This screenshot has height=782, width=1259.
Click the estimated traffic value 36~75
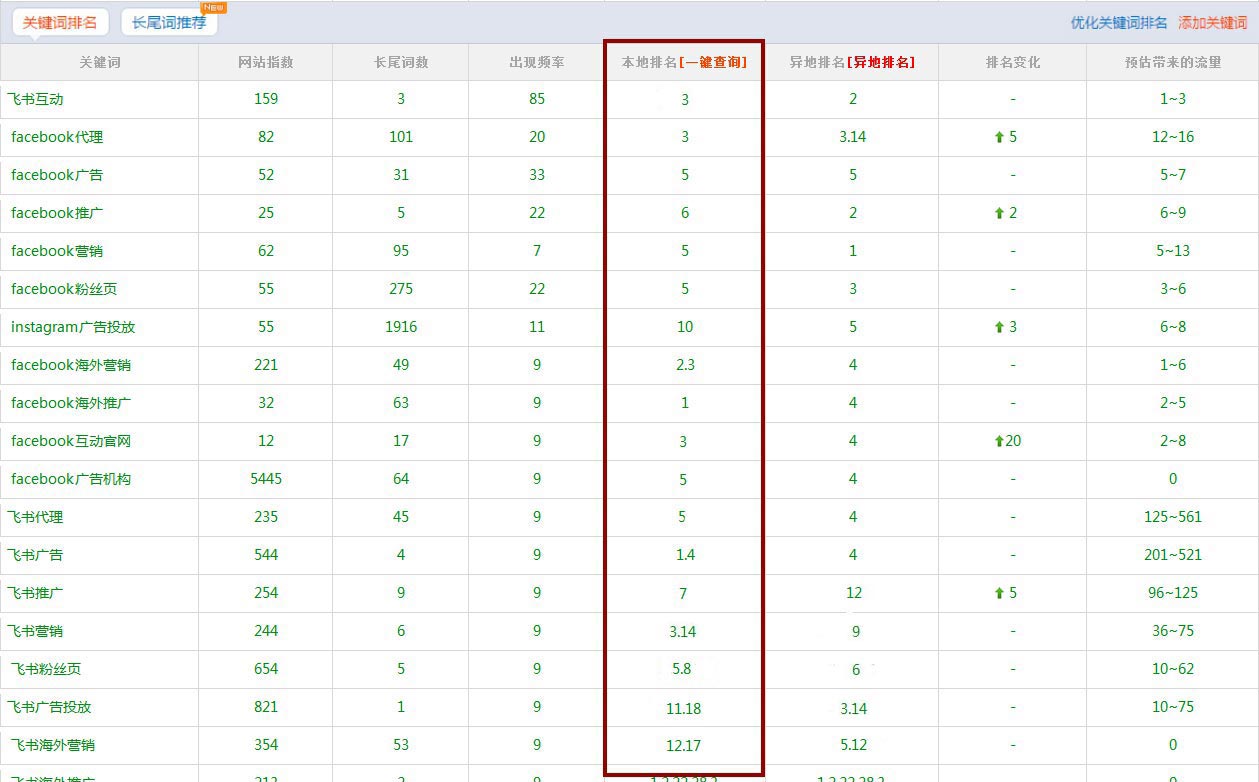pos(1173,631)
